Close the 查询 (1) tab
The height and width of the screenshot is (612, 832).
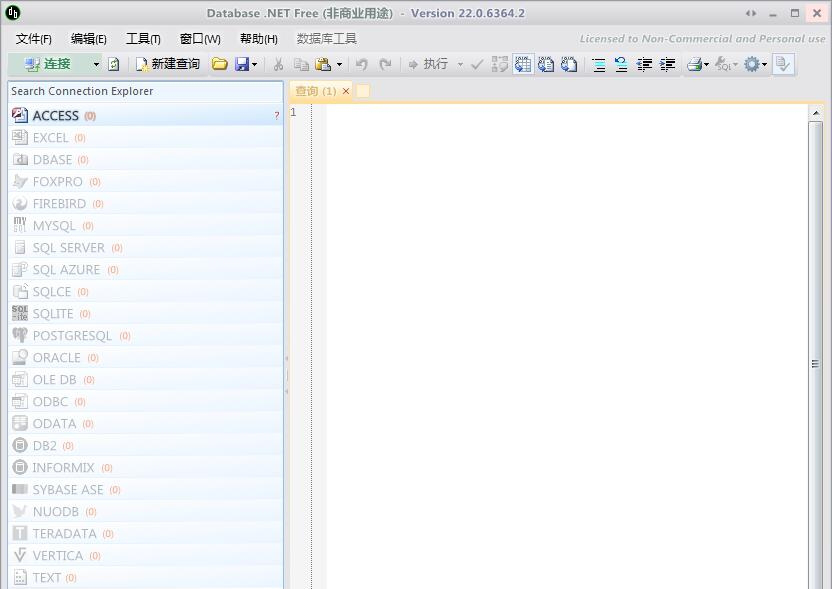[346, 91]
